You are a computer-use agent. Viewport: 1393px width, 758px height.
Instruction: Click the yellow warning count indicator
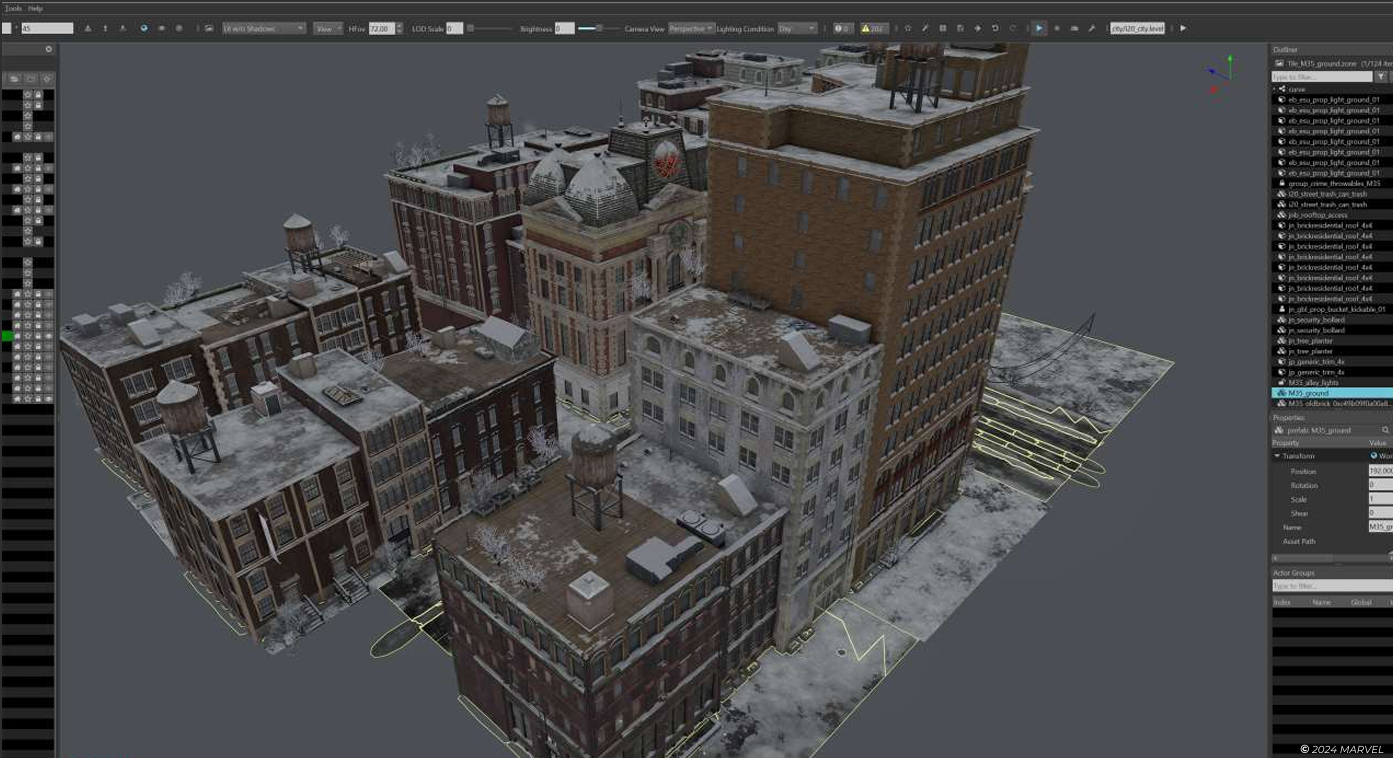pos(873,29)
